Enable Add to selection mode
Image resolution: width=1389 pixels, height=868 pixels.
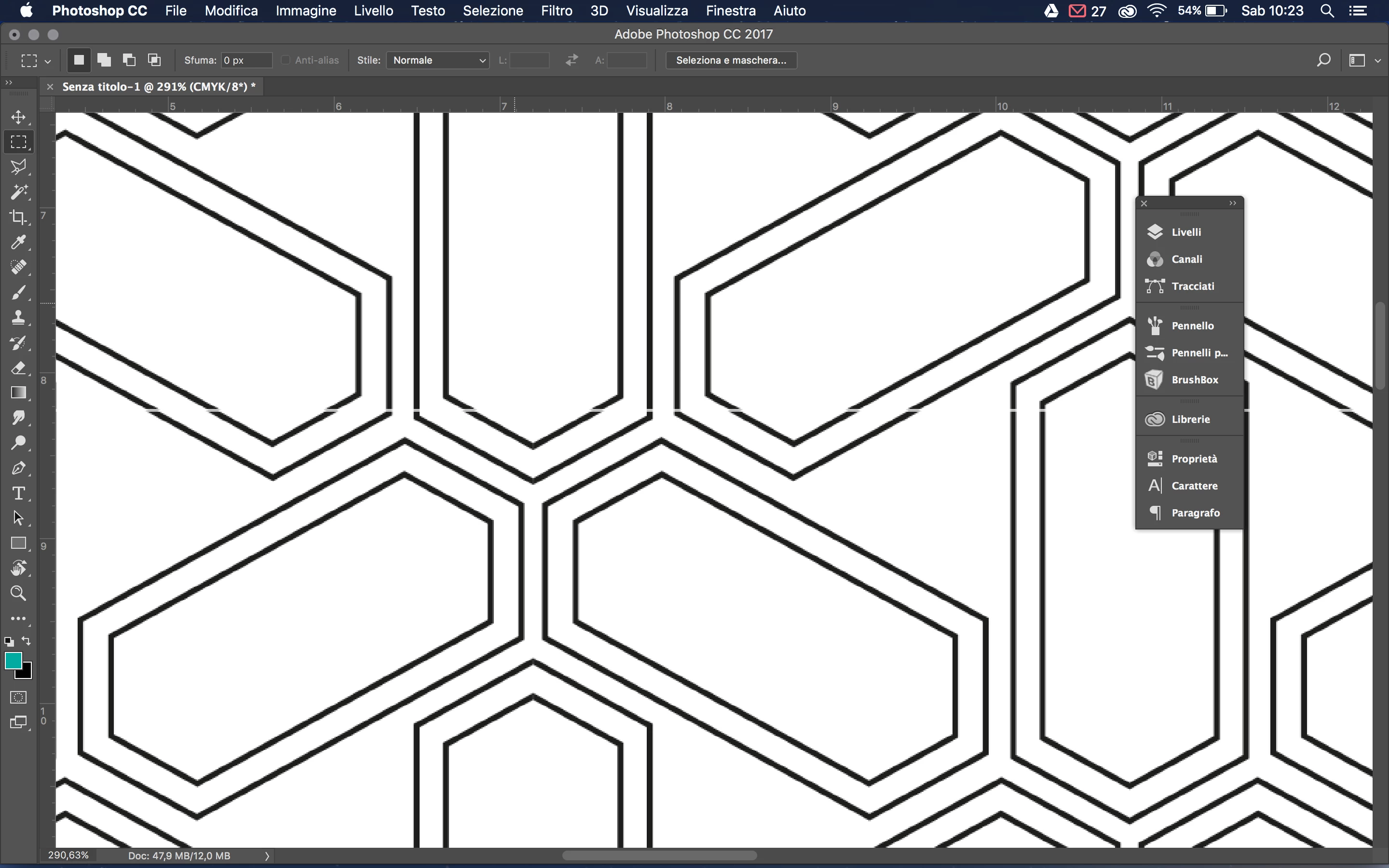(104, 60)
